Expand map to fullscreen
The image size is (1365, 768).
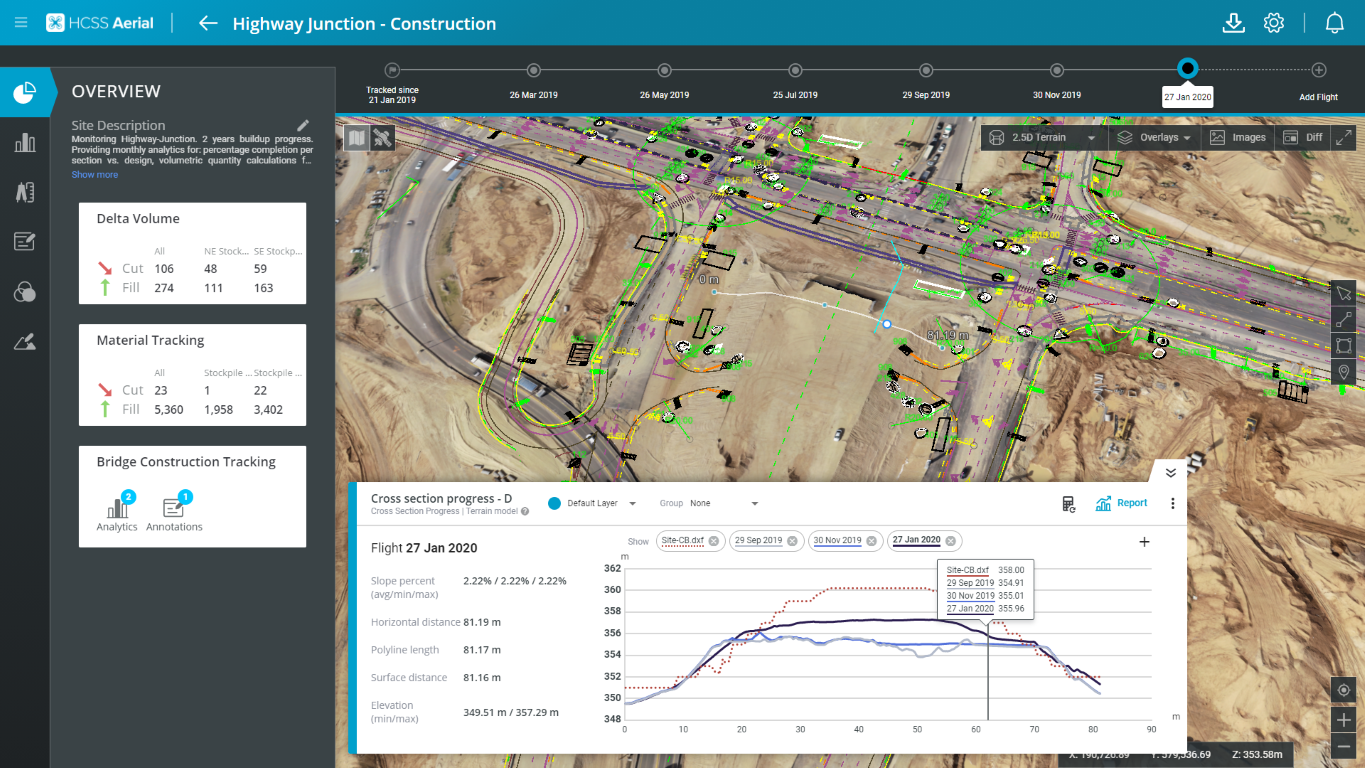pyautogui.click(x=1343, y=138)
